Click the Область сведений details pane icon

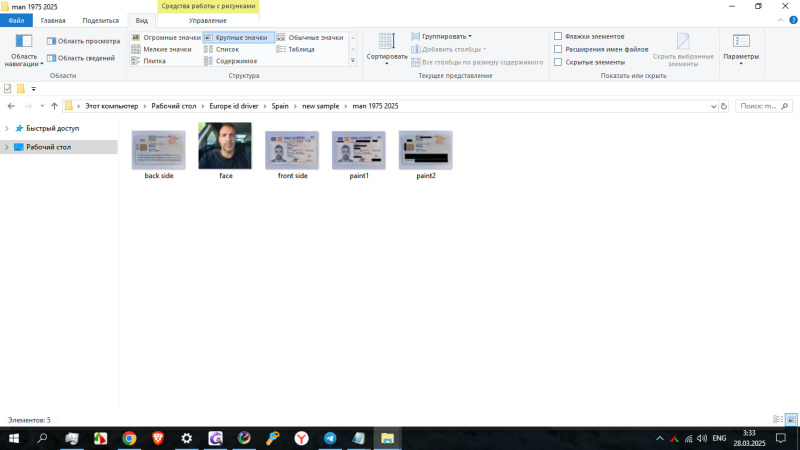(51, 58)
